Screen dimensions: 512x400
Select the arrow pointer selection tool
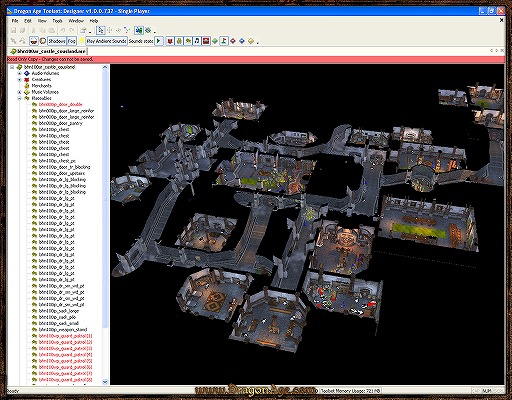(100, 31)
